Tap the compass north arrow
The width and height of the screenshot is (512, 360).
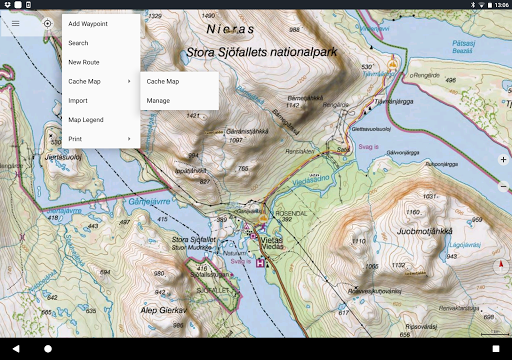[x=500, y=265]
